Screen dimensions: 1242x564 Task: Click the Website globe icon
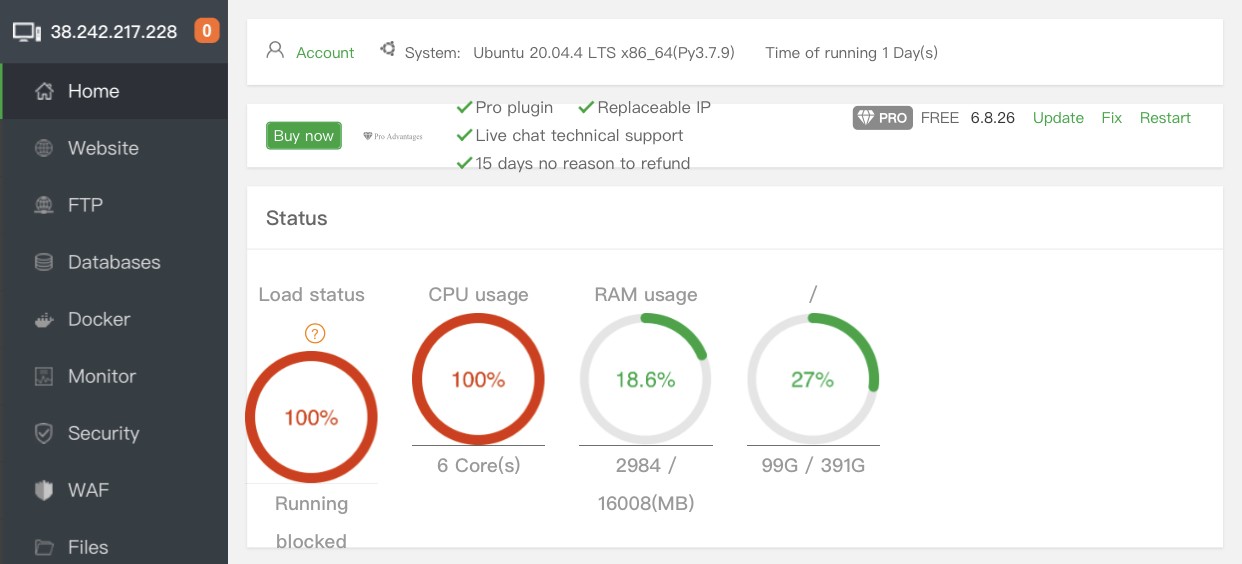[x=44, y=149]
